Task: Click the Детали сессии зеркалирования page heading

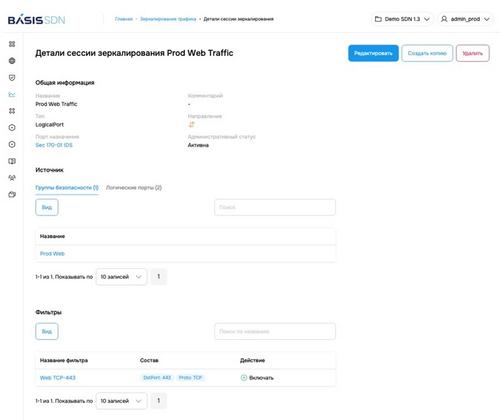Action: click(x=134, y=53)
